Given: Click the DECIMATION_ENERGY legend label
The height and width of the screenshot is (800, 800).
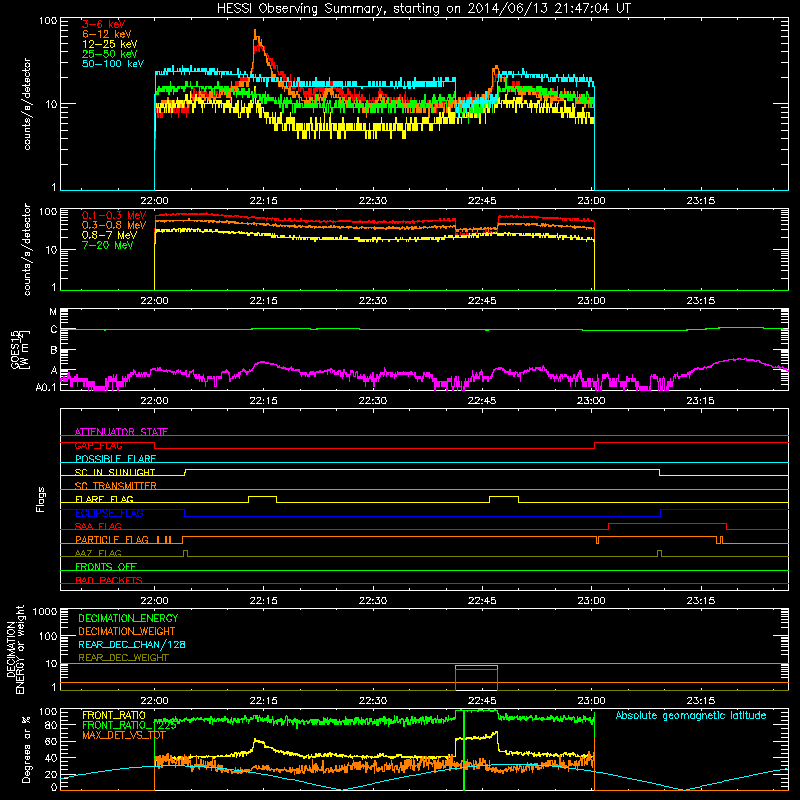Looking at the screenshot, I should [128, 618].
